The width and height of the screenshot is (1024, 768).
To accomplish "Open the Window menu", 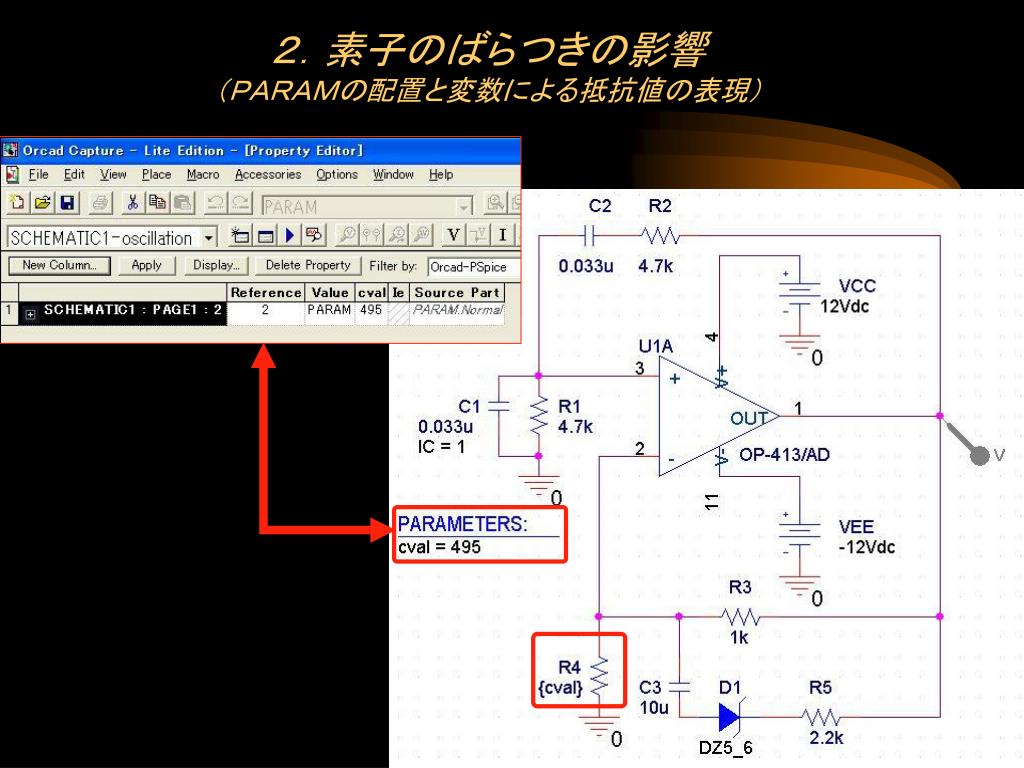I will pyautogui.click(x=393, y=174).
